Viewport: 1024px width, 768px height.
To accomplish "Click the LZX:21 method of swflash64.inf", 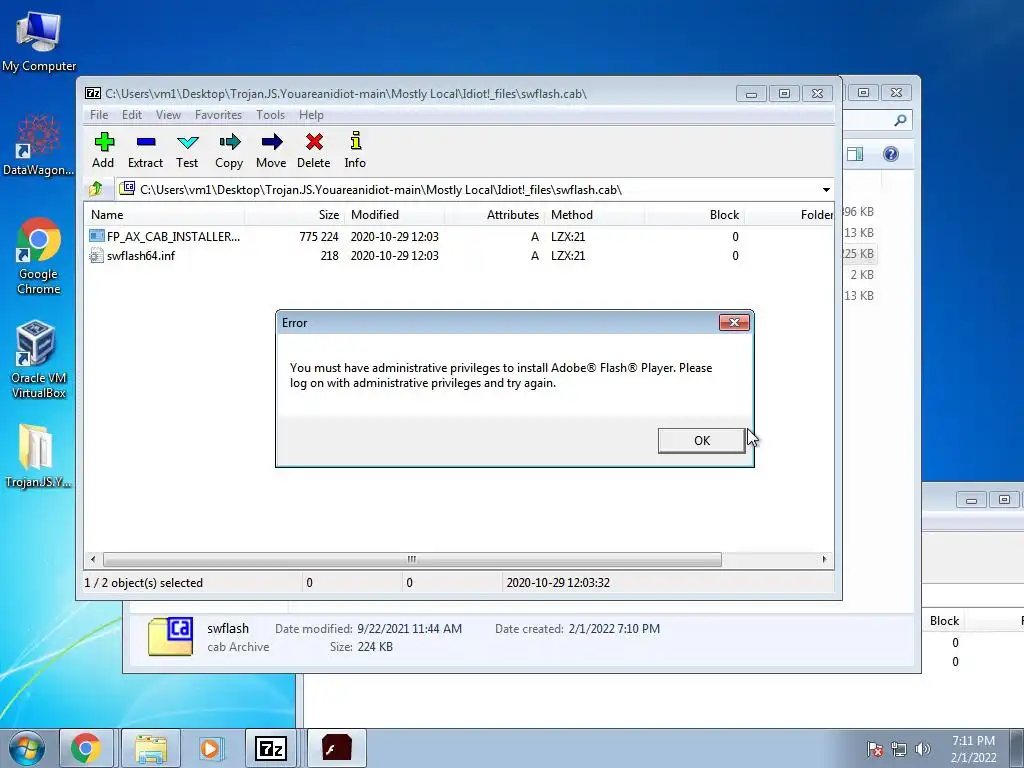I will tap(568, 255).
